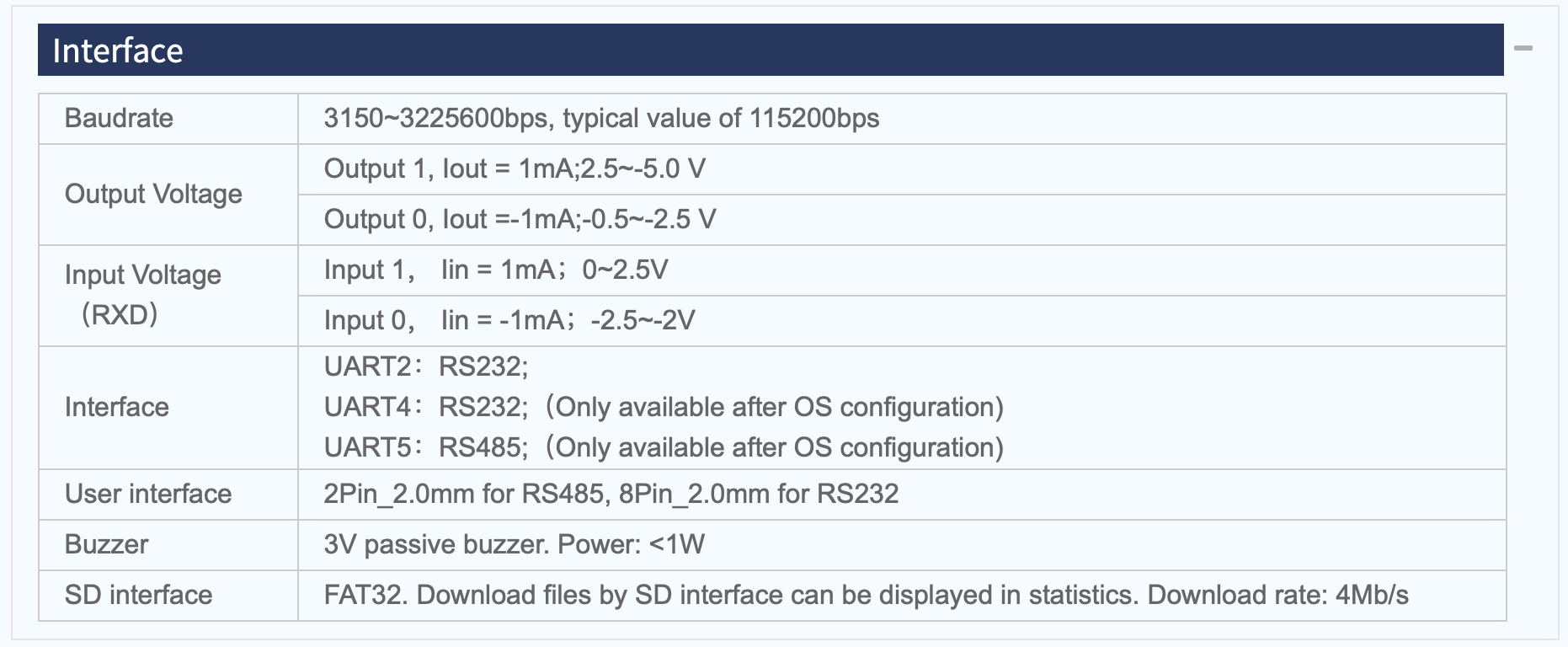Click the Interface section header bar
1568x647 pixels.
tap(771, 50)
